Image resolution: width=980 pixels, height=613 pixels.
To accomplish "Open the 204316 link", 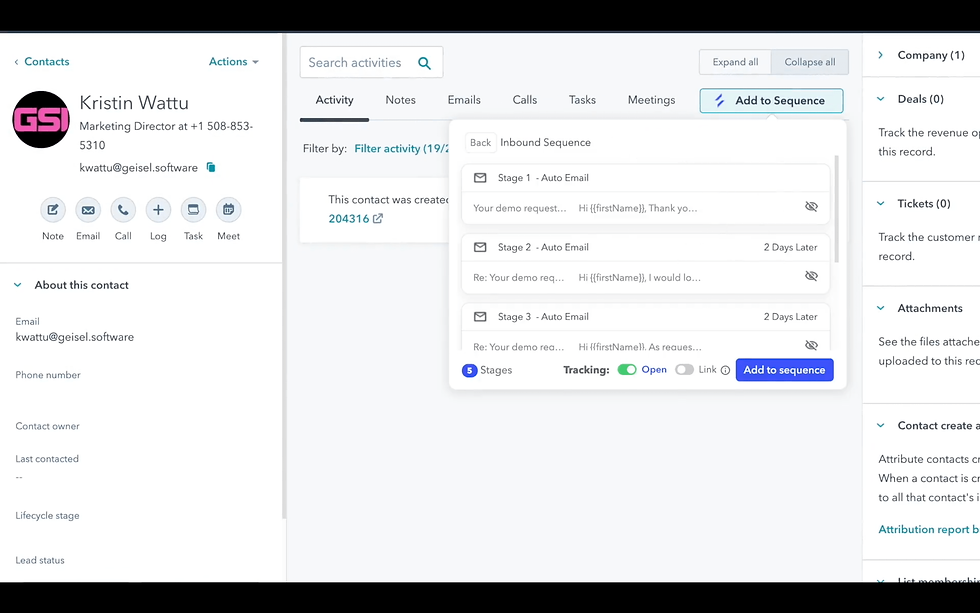I will (349, 219).
